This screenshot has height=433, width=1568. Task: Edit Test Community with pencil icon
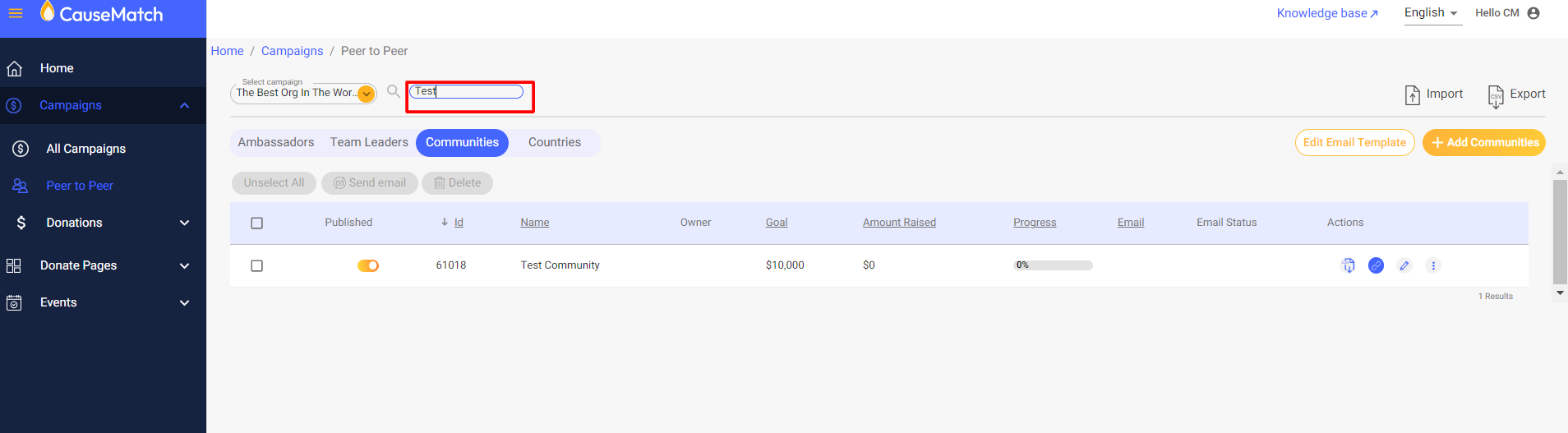click(1404, 265)
